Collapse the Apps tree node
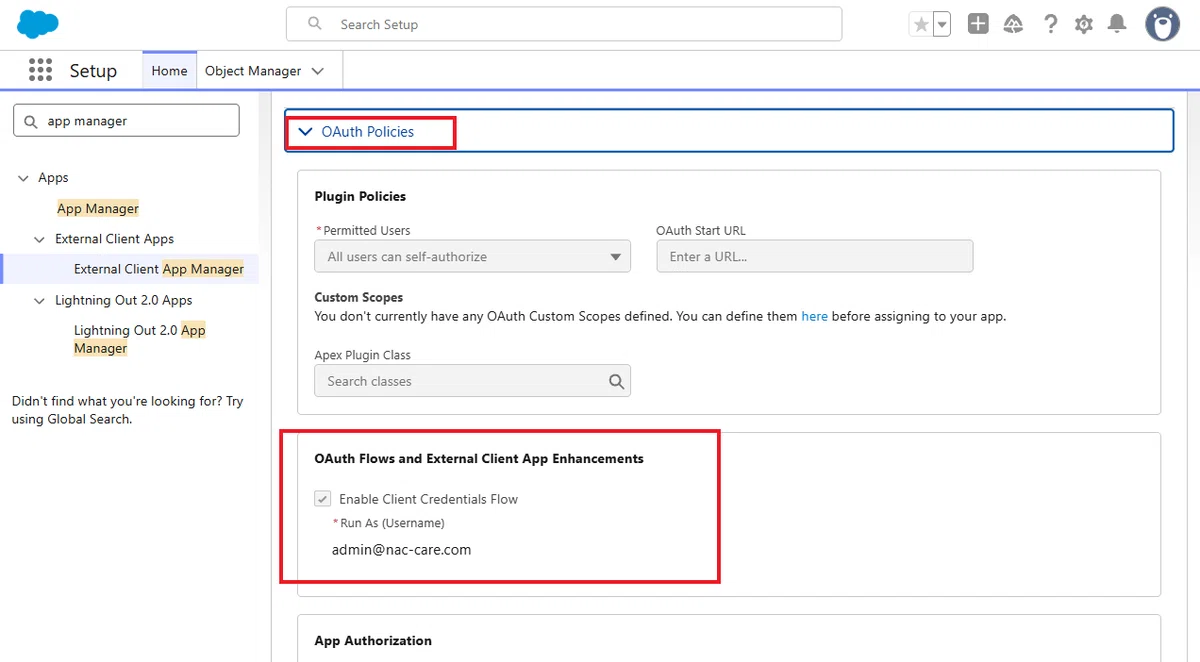This screenshot has width=1200, height=662. click(x=23, y=178)
